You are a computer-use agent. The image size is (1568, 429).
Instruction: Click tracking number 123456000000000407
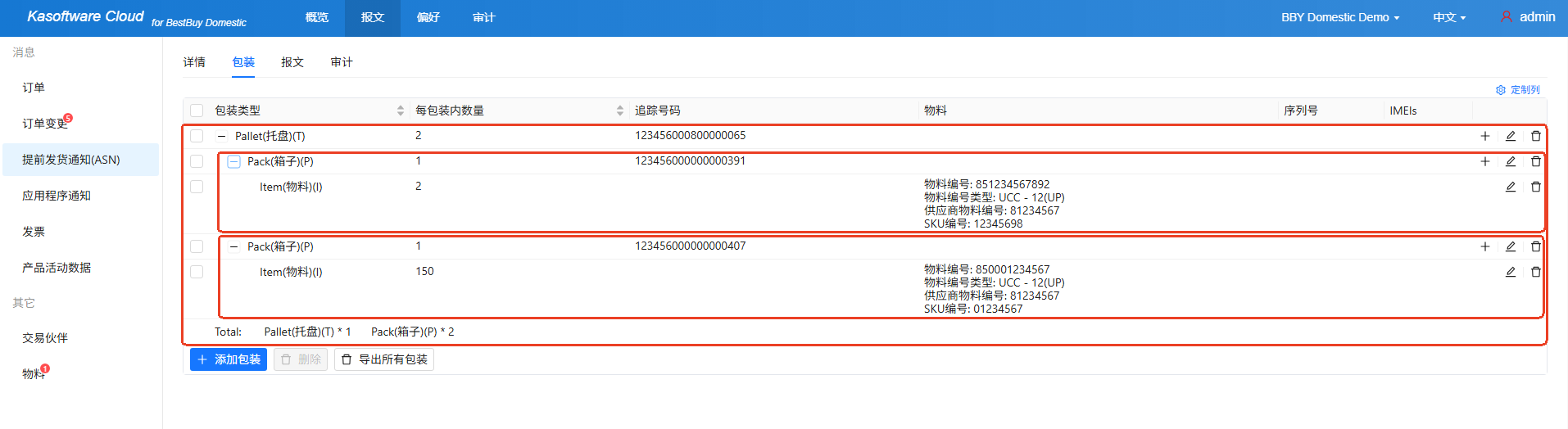pyautogui.click(x=690, y=246)
